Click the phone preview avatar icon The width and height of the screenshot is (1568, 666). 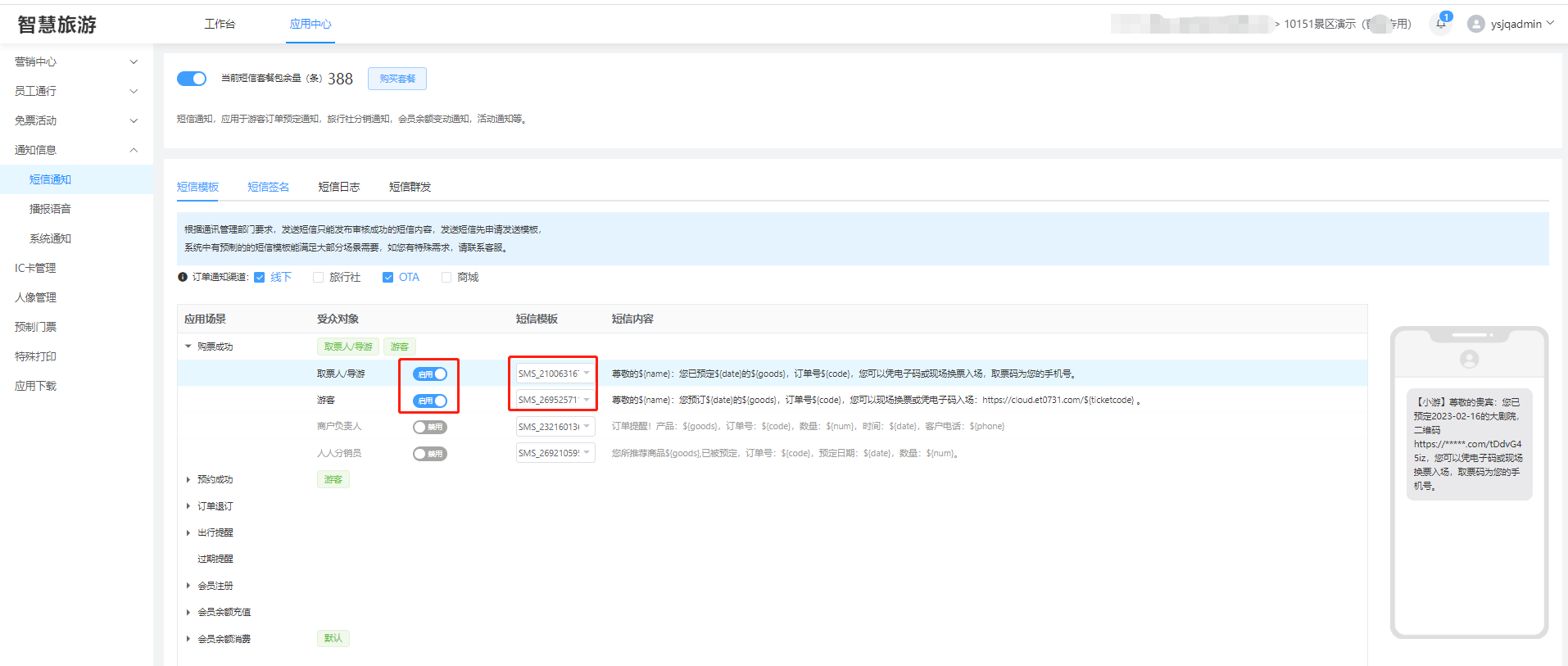tap(1469, 359)
